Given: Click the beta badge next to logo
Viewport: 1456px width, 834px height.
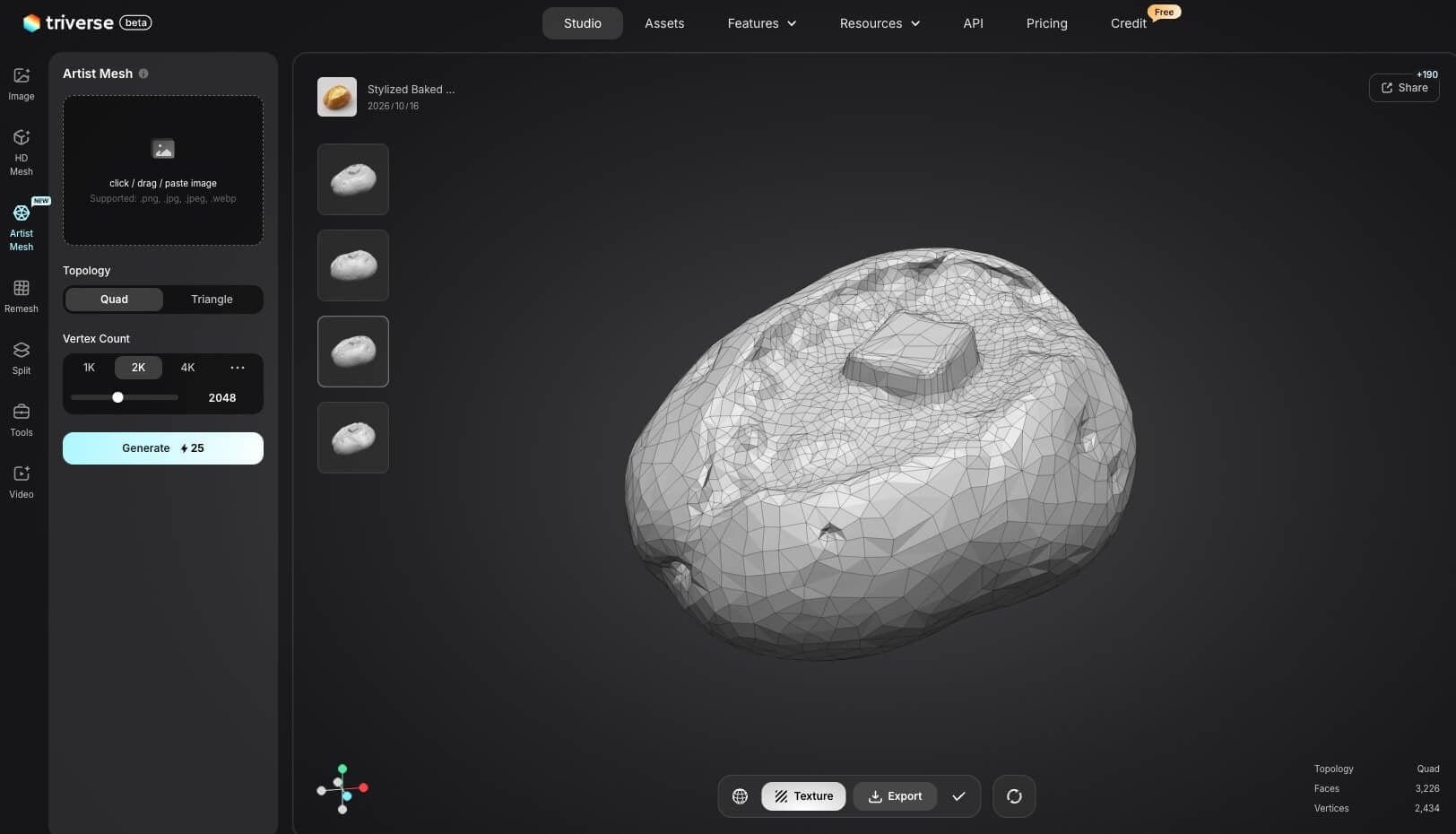Looking at the screenshot, I should click(x=135, y=22).
